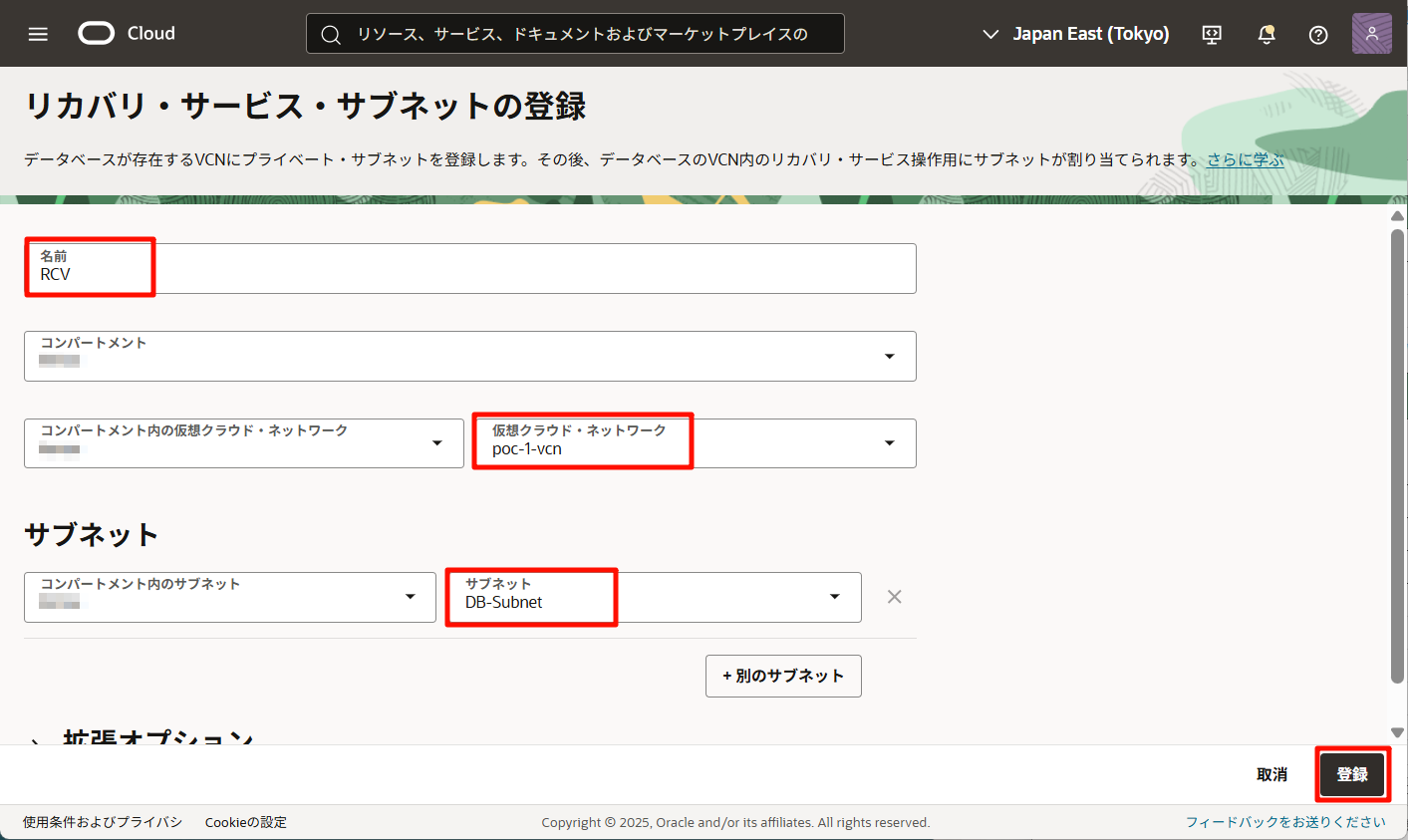Image resolution: width=1408 pixels, height=840 pixels.
Task: Expand the コンパートメント dropdown
Action: pyautogui.click(x=470, y=356)
